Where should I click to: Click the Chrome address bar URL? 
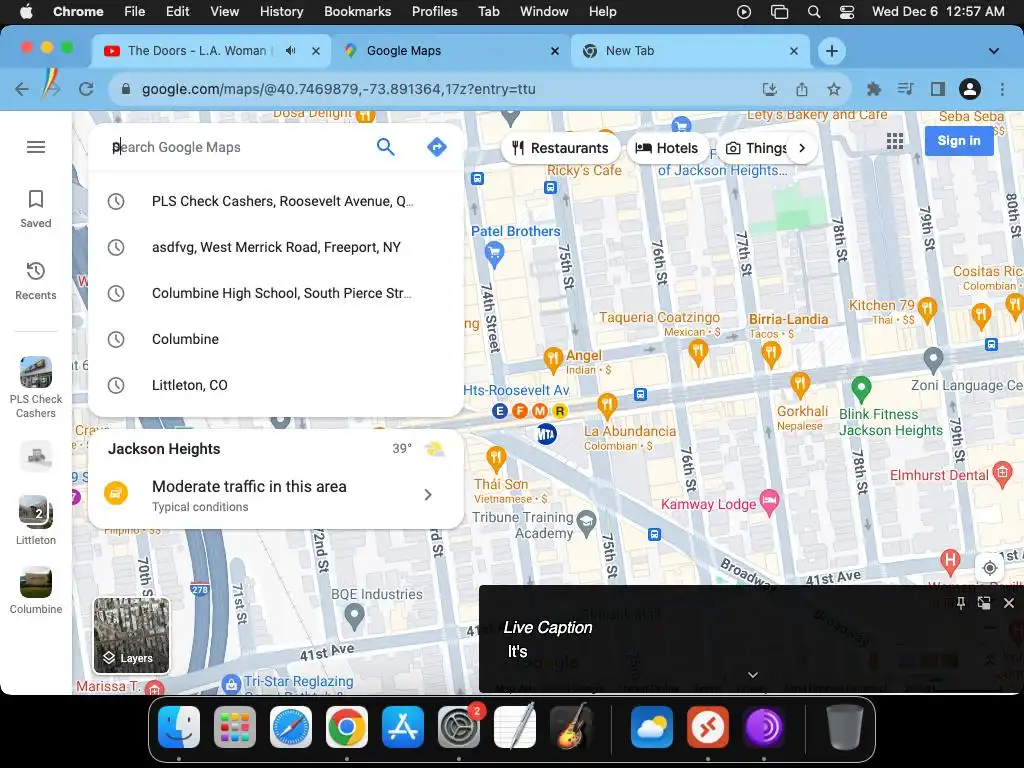pyautogui.click(x=338, y=89)
